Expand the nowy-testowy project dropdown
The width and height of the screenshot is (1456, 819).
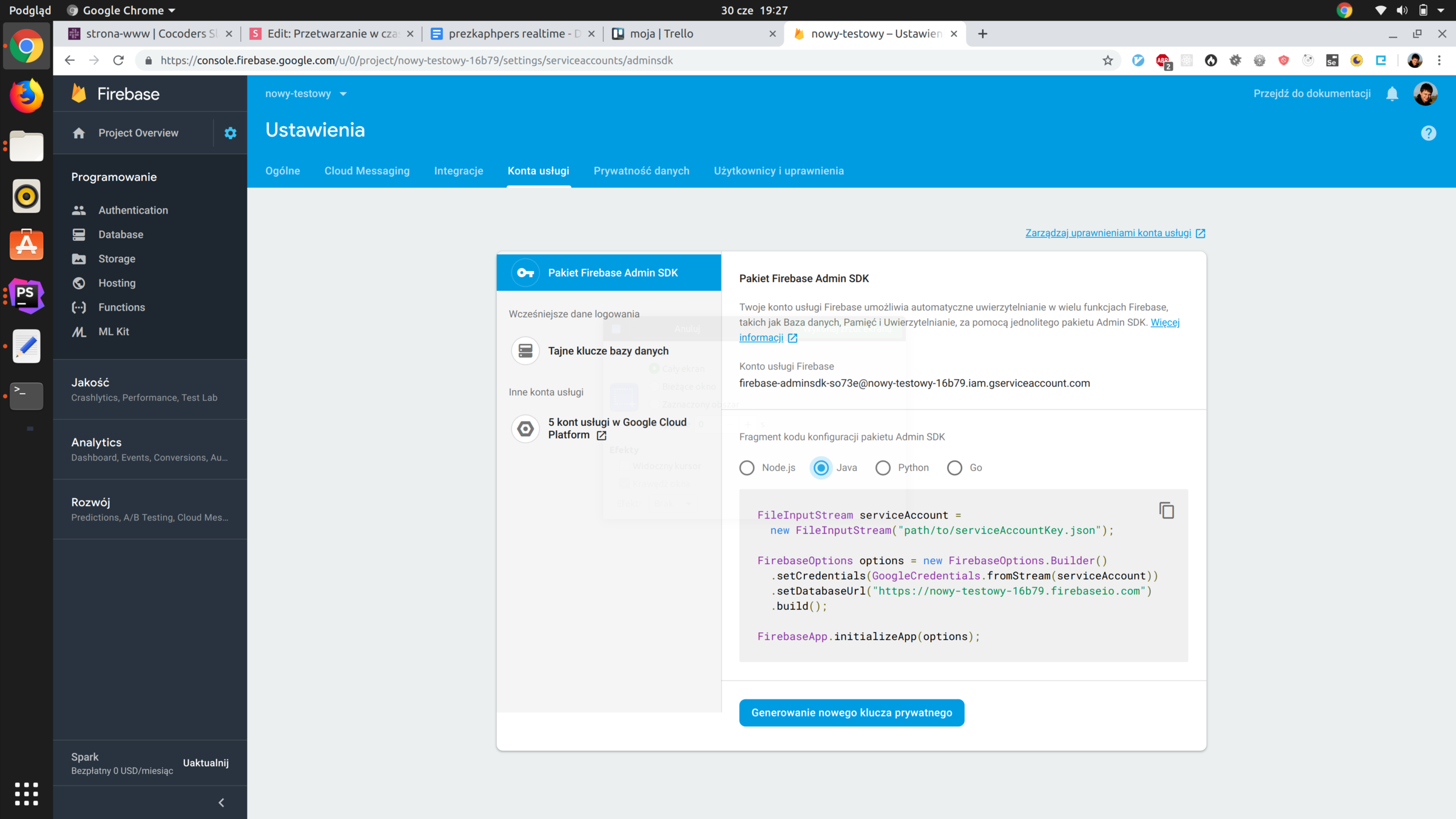pyautogui.click(x=306, y=93)
